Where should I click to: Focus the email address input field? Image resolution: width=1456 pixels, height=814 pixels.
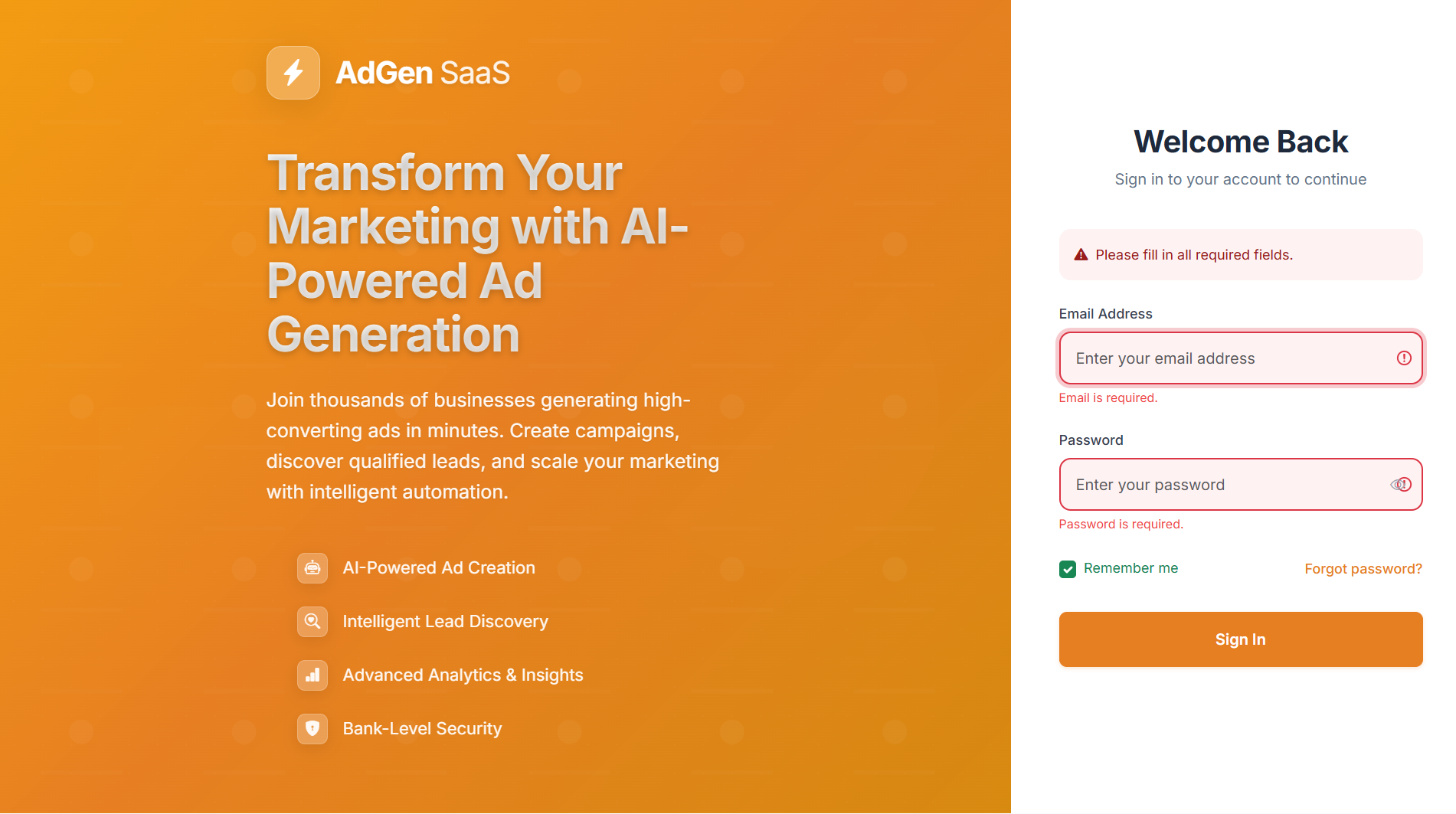[x=1241, y=358]
